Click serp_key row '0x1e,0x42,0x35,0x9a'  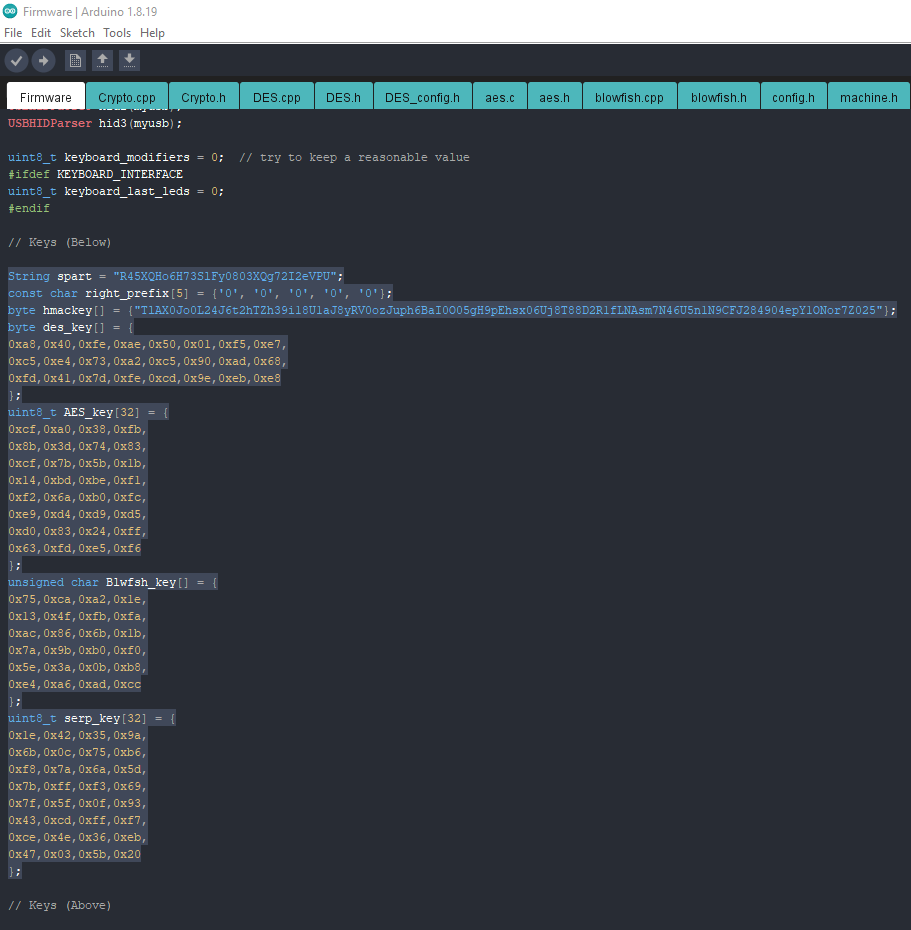point(77,735)
